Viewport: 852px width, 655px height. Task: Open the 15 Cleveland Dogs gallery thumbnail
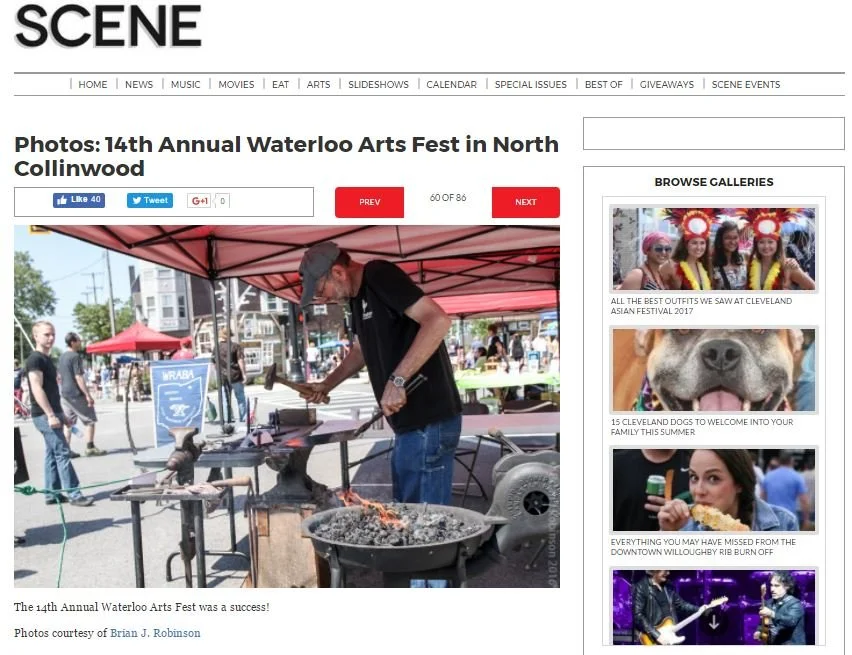pyautogui.click(x=713, y=370)
